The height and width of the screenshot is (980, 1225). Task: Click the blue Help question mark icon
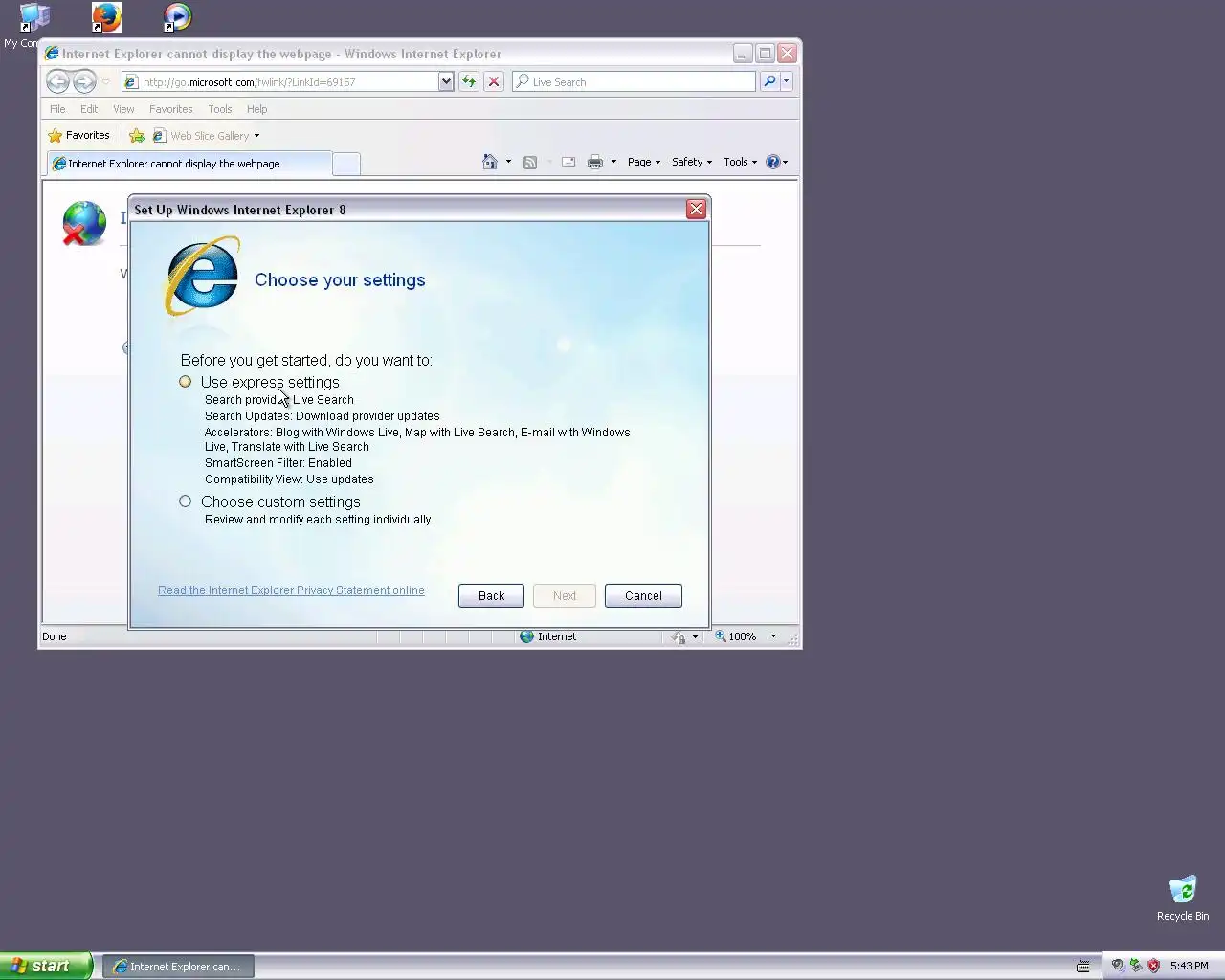click(x=773, y=162)
